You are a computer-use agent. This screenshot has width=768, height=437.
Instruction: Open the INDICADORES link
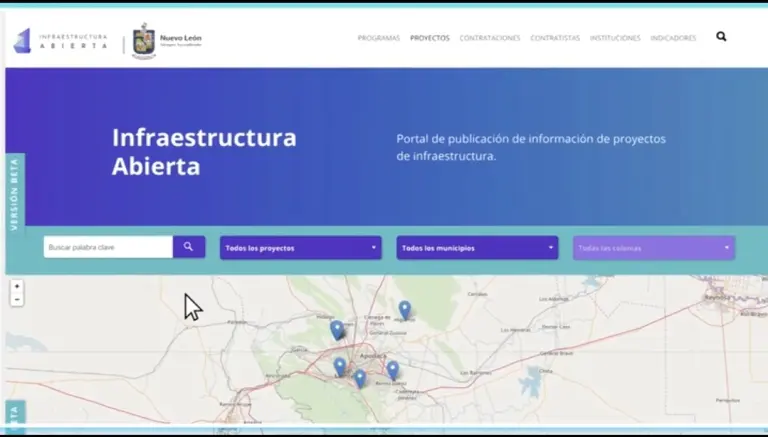tap(673, 38)
